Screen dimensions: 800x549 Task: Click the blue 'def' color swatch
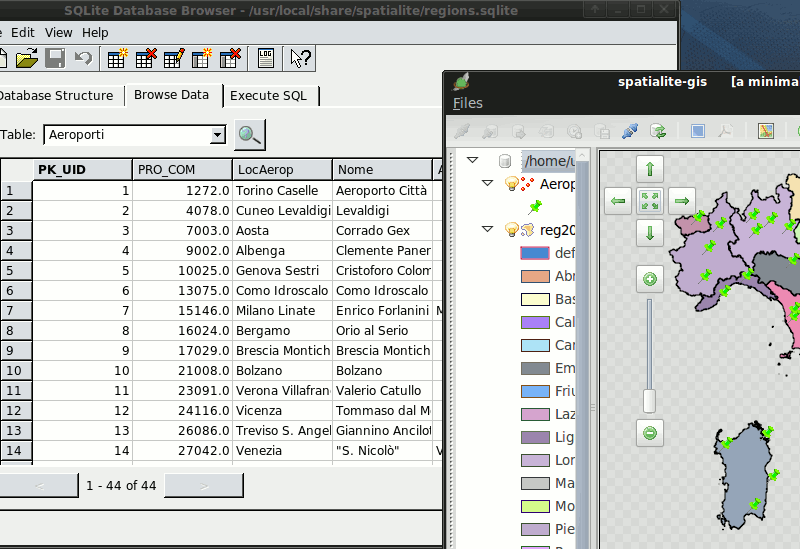(535, 253)
